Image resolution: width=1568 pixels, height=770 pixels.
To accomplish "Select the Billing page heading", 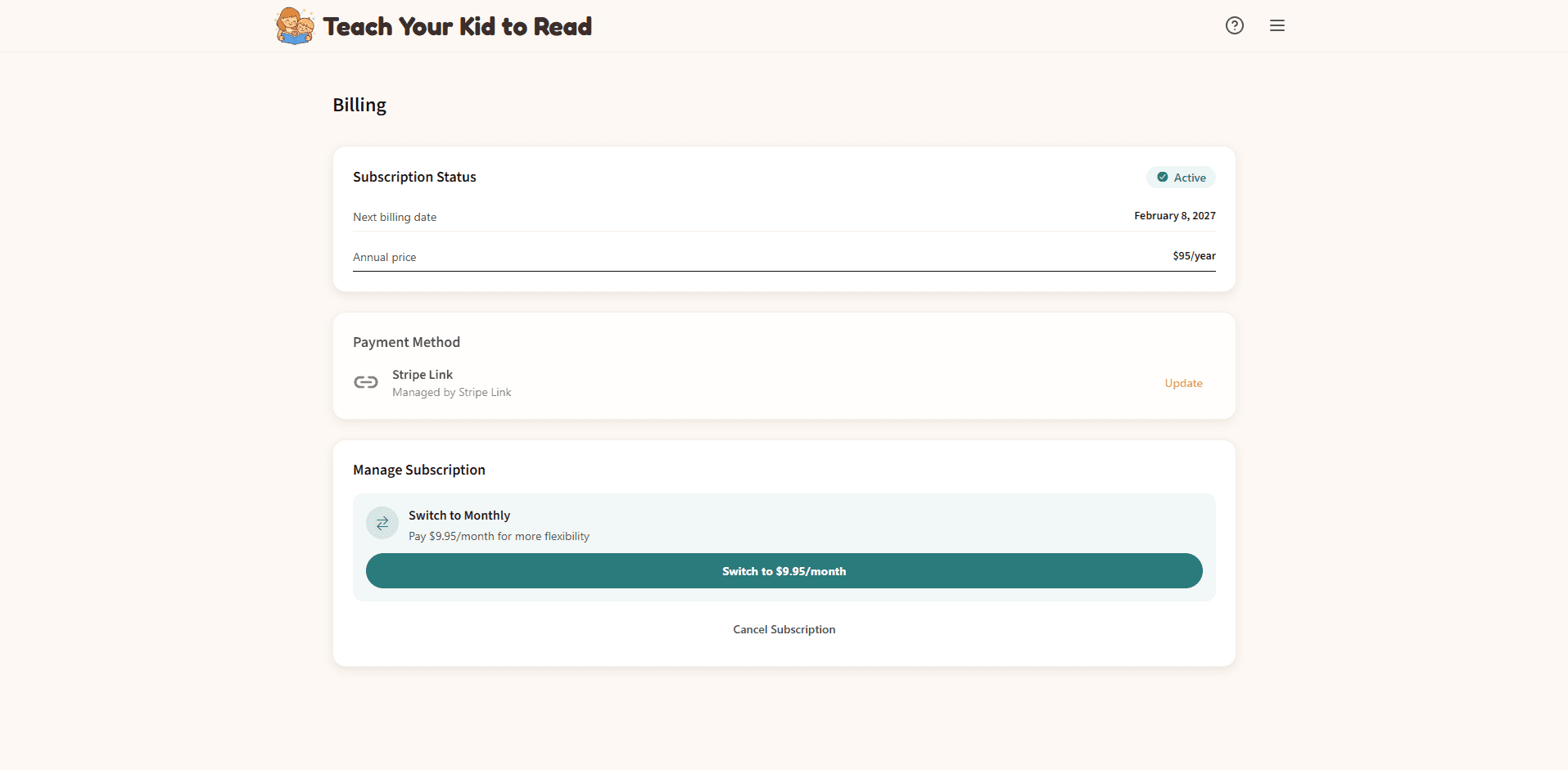I will pos(359,105).
